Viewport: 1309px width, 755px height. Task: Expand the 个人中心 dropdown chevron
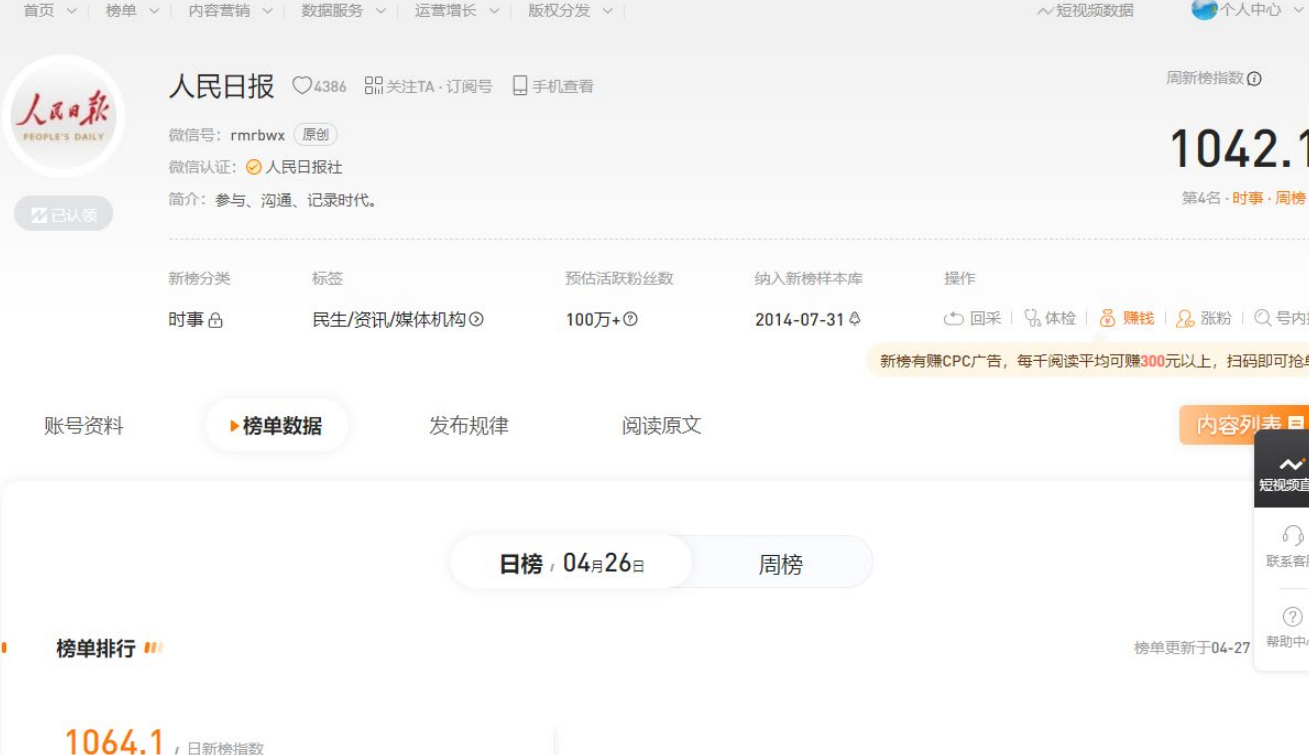click(x=1299, y=11)
